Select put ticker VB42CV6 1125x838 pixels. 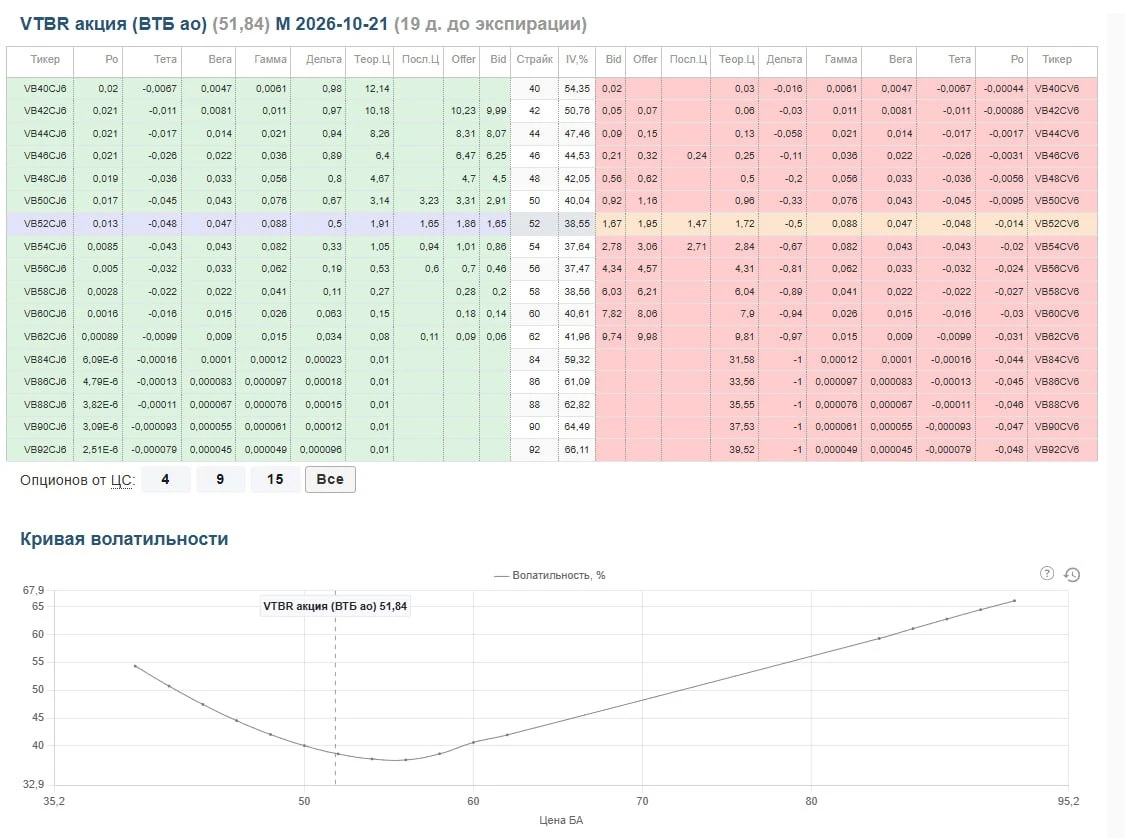coord(1057,110)
